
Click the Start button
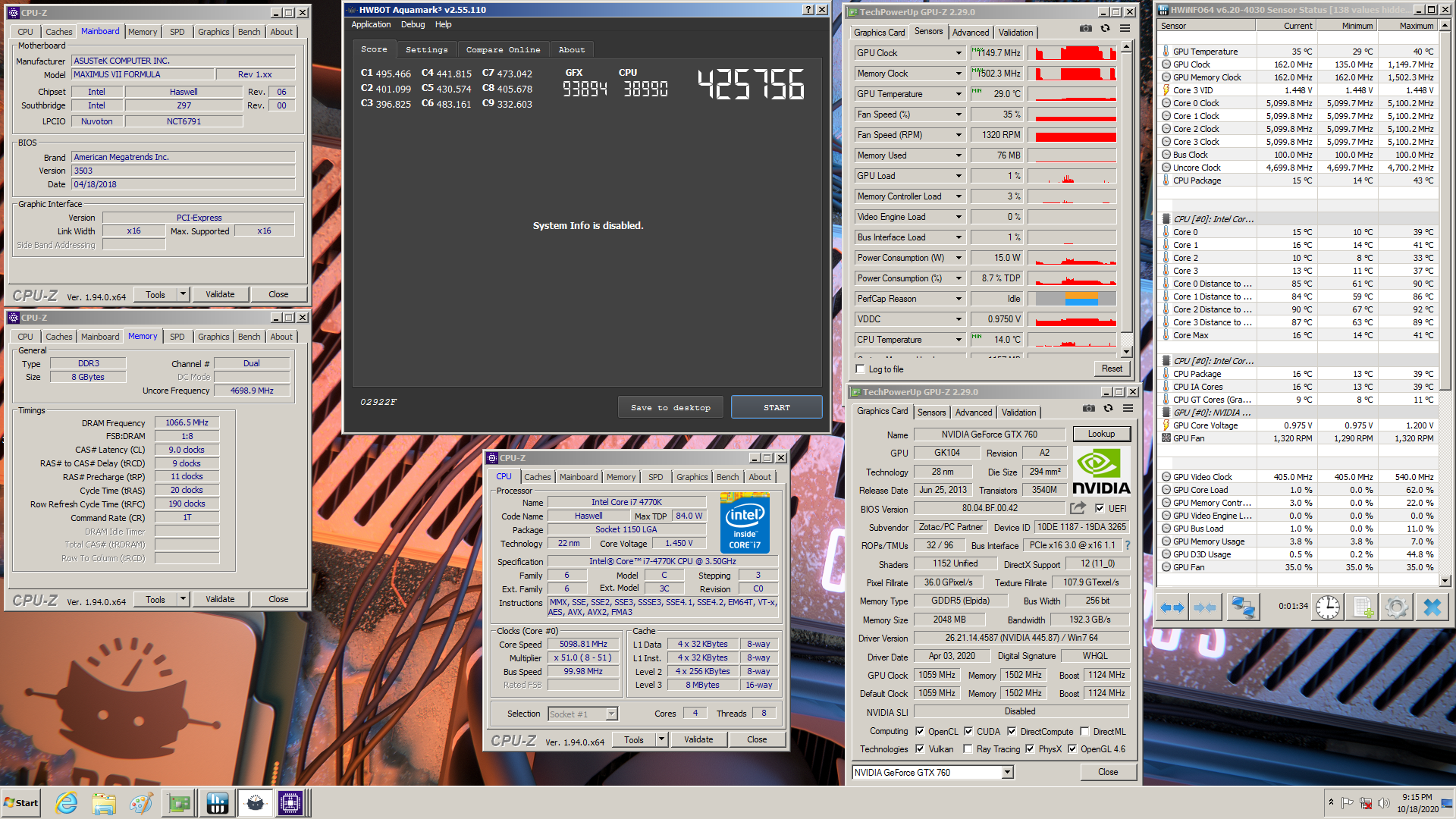coord(21,803)
